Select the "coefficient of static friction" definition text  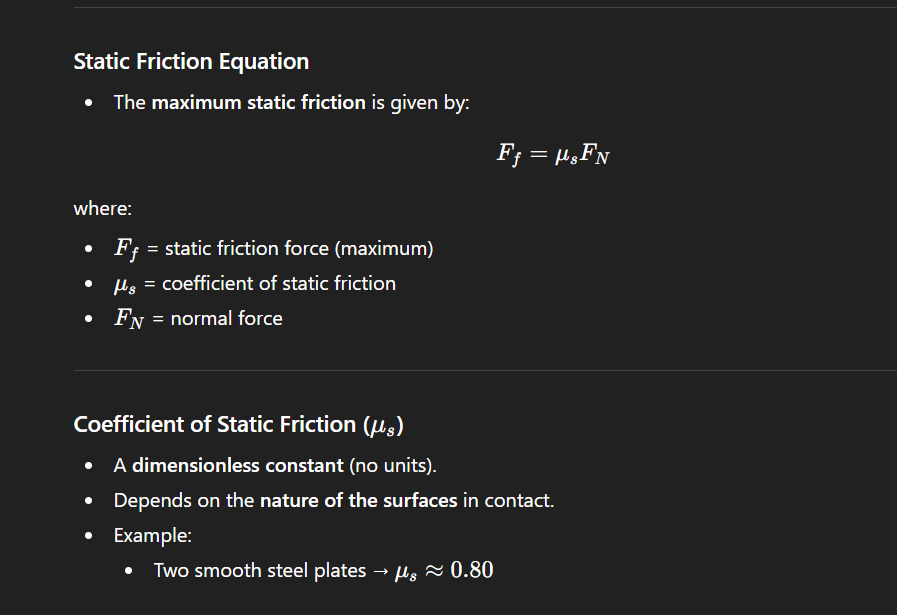(279, 284)
